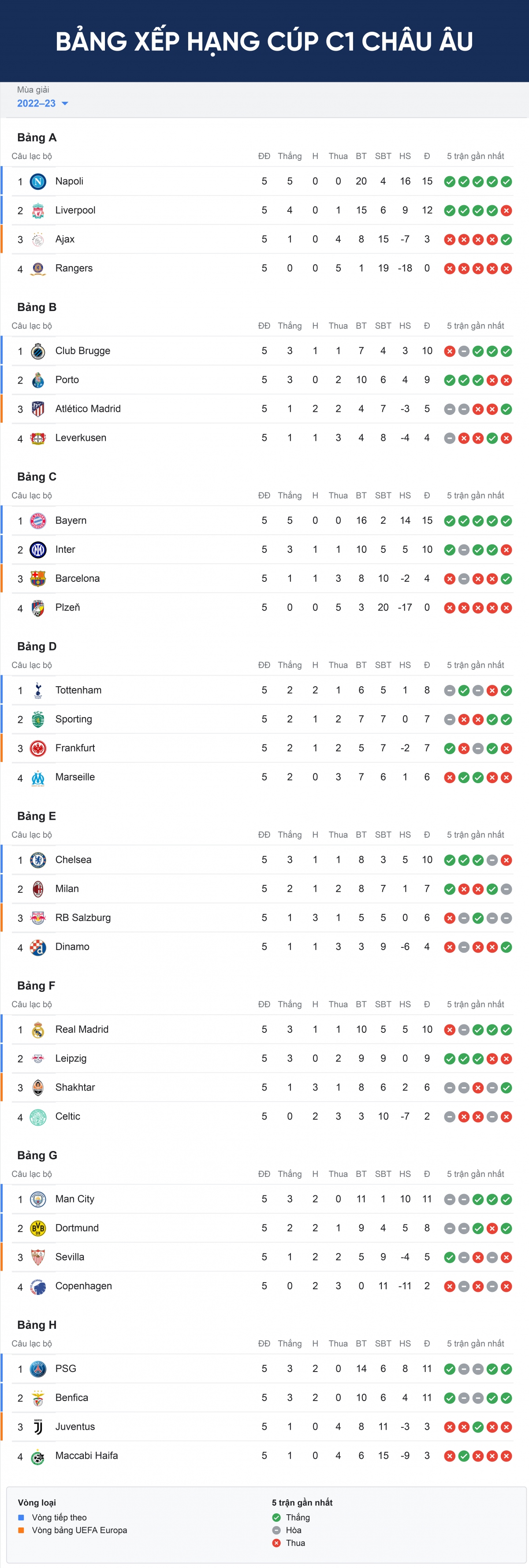Click the Bayern club crest
529x1568 pixels.
click(x=38, y=521)
